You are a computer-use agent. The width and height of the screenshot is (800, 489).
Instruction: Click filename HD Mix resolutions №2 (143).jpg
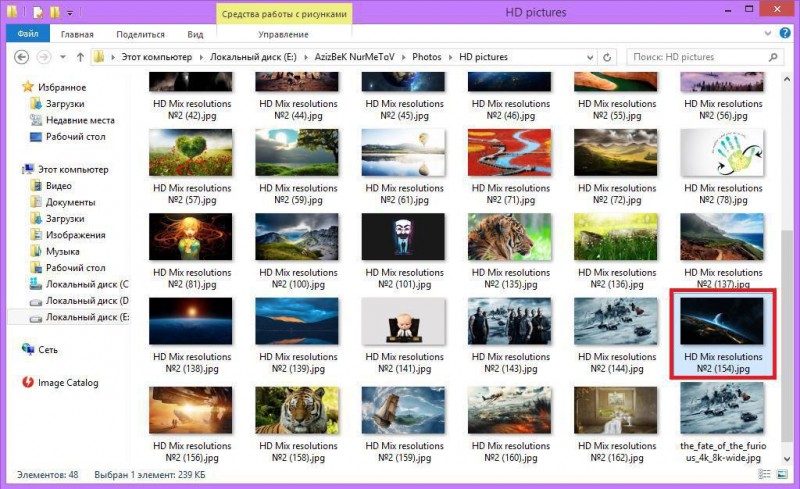[x=511, y=362]
